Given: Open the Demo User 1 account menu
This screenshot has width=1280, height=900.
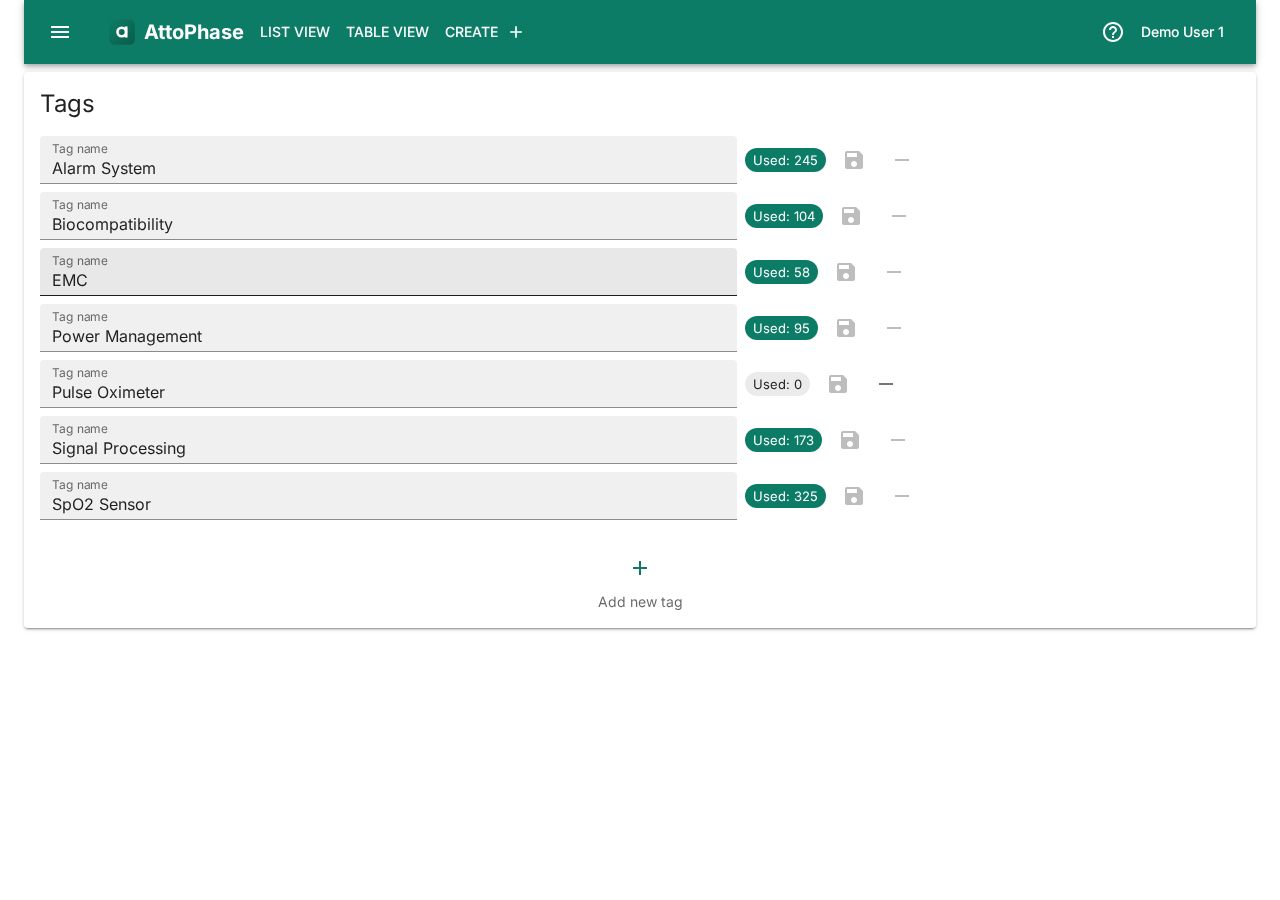Looking at the screenshot, I should click(1182, 31).
